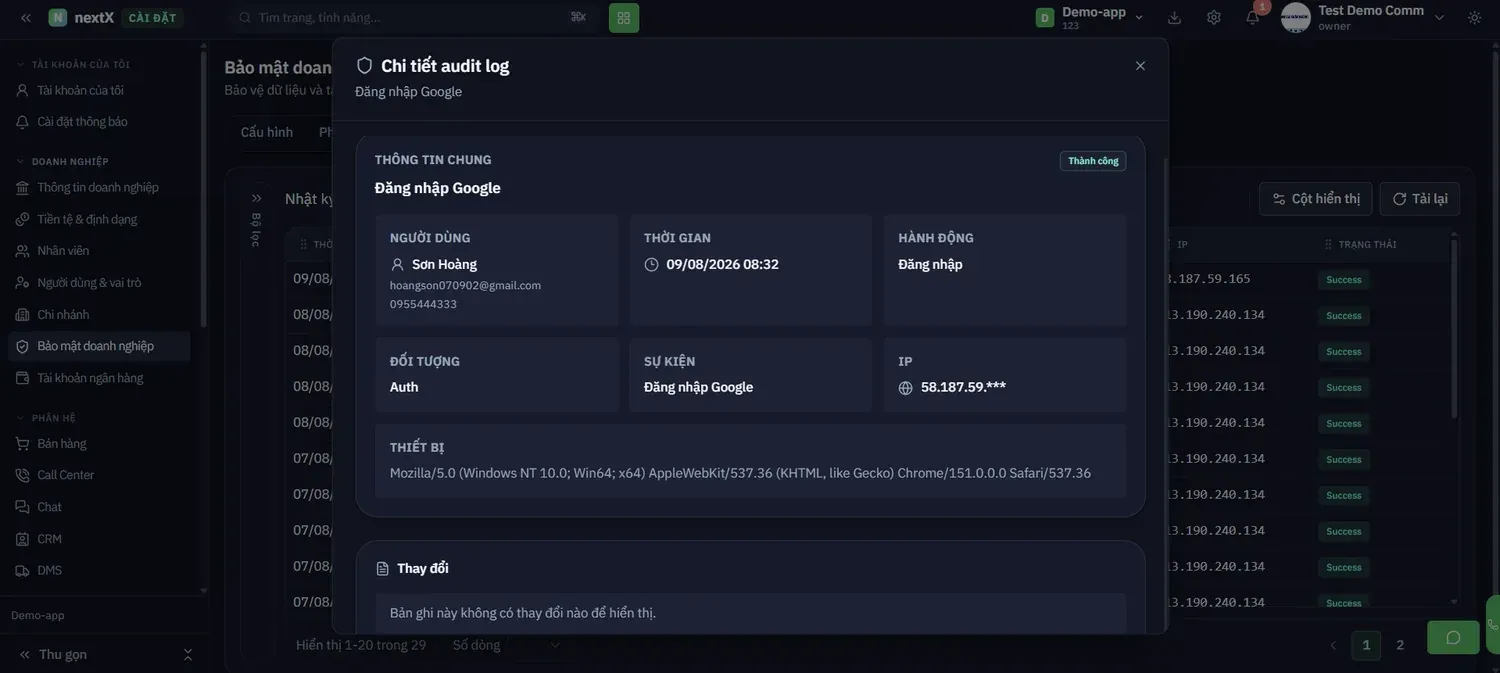The width and height of the screenshot is (1500, 673).
Task: Open Tiền tệ & định dạng settings
Action: (x=99, y=219)
